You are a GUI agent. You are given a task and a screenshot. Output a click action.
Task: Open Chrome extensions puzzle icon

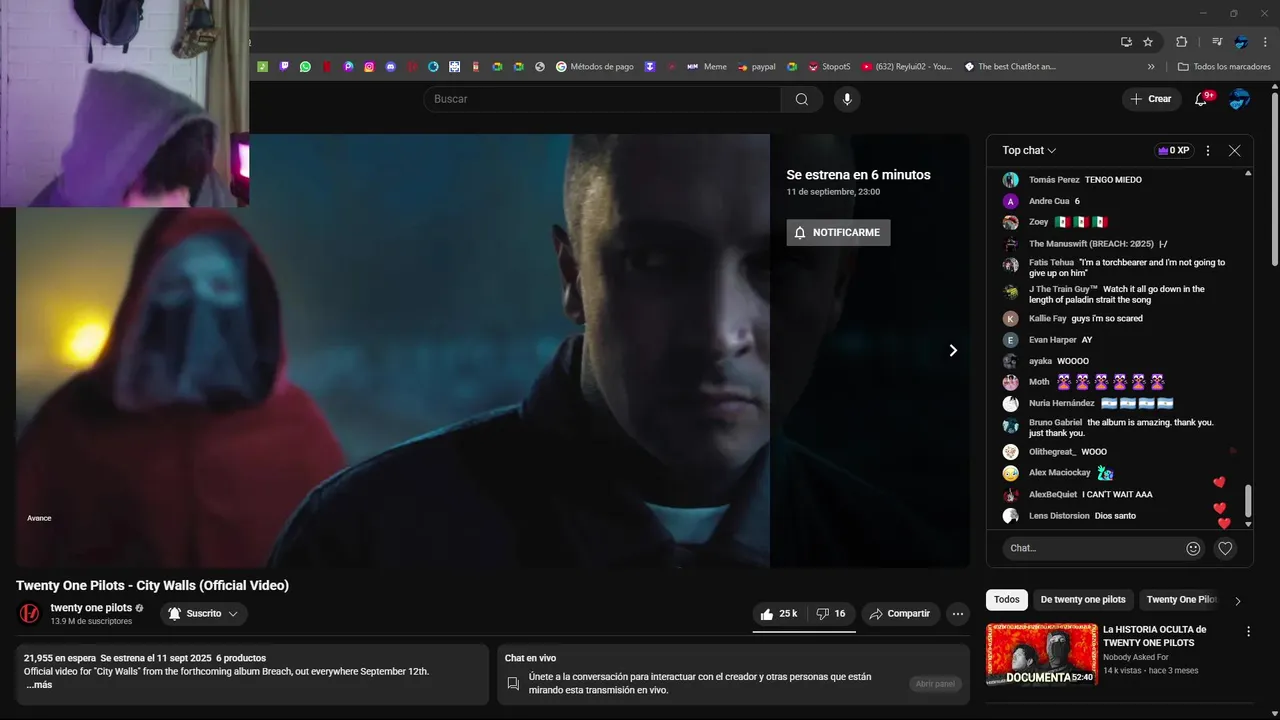pos(1181,42)
